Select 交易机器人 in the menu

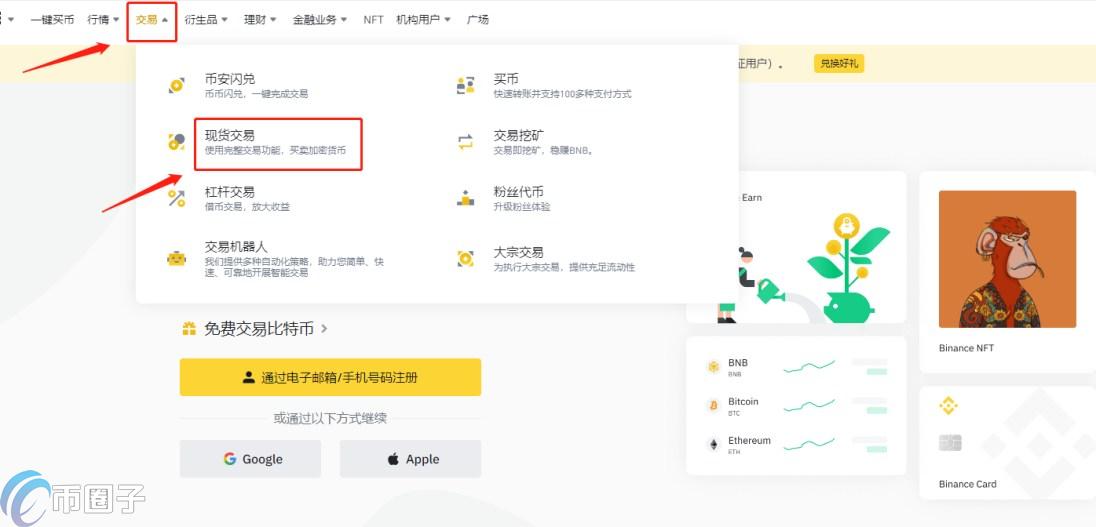[x=294, y=259]
